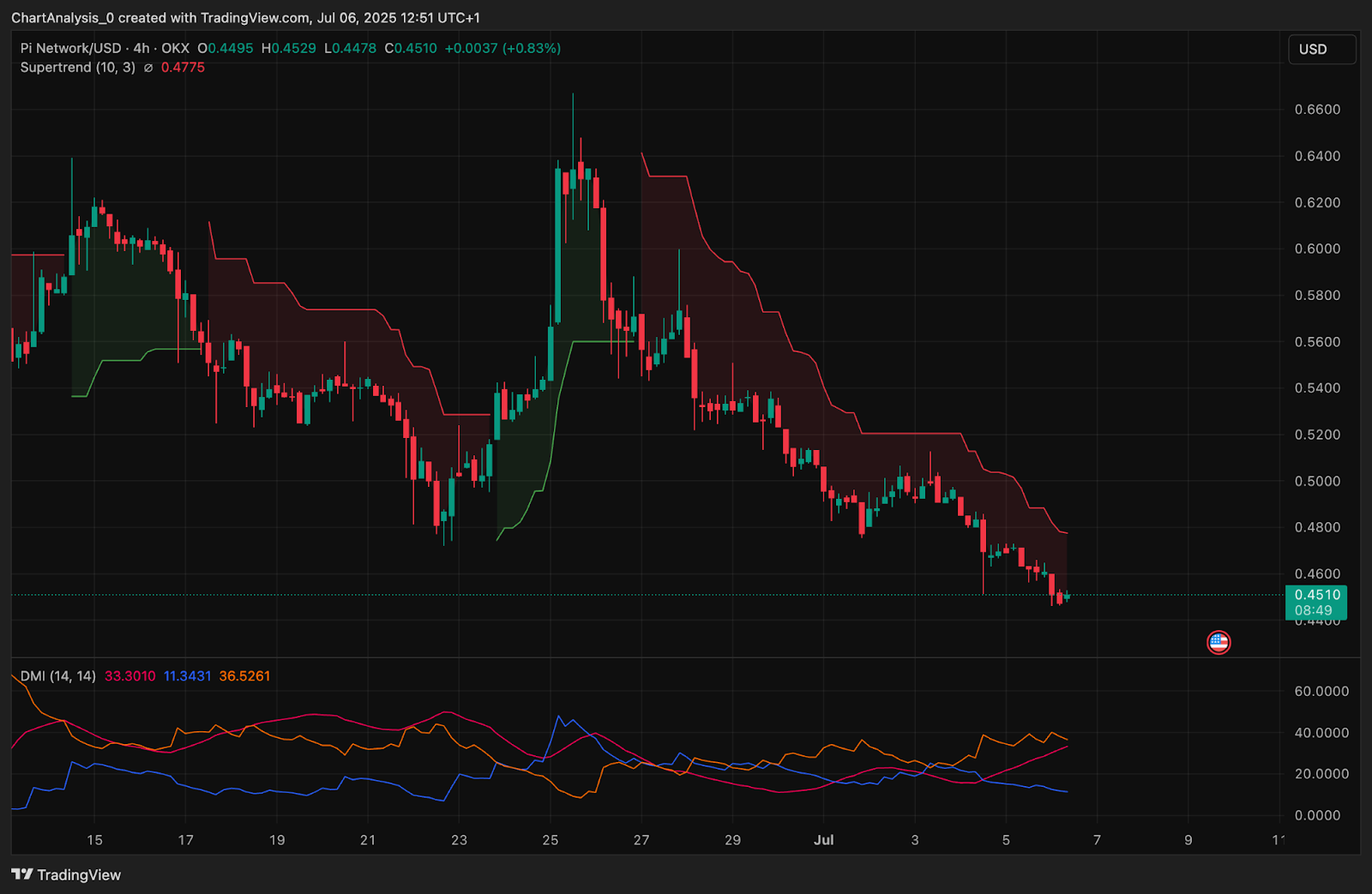Click the 60.0000 level on DMI scale
Viewport: 1372px width, 894px height.
click(x=1321, y=691)
